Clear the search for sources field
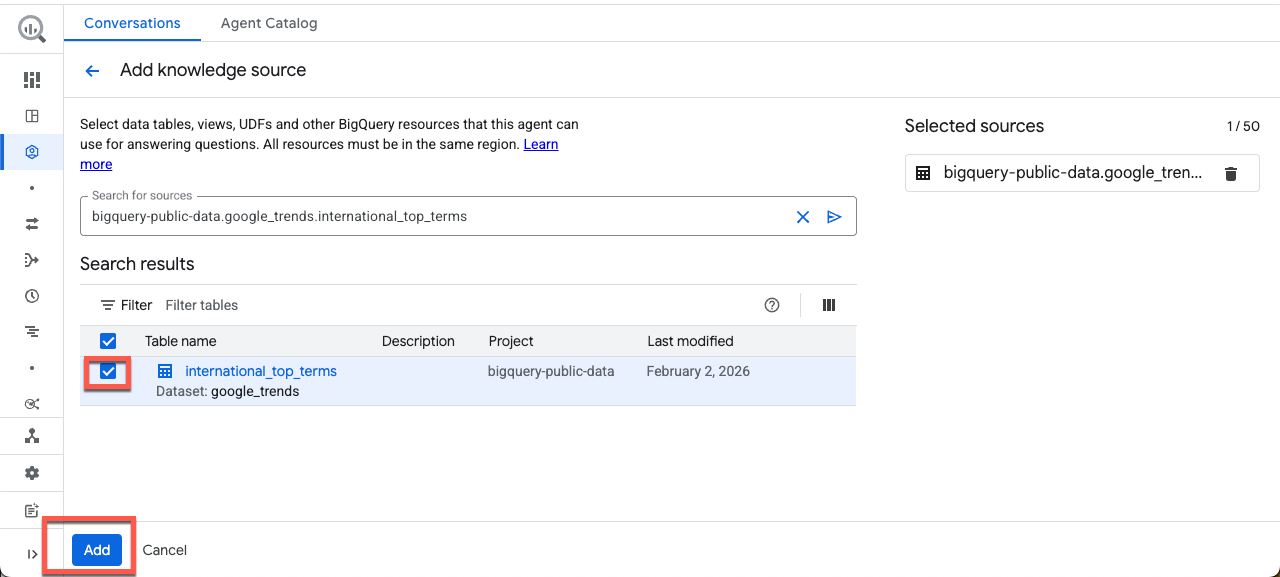Screen dimensions: 1280x577 click(802, 217)
